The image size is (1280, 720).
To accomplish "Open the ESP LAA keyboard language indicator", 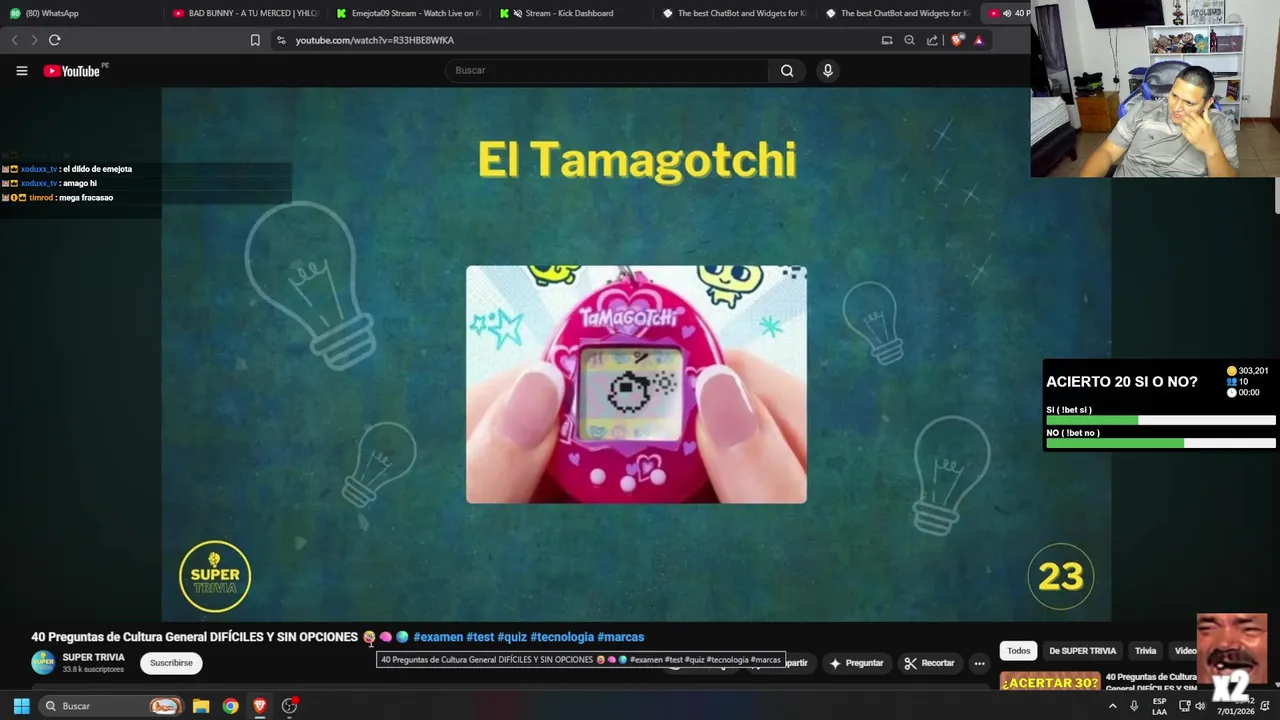I will tap(1159, 706).
